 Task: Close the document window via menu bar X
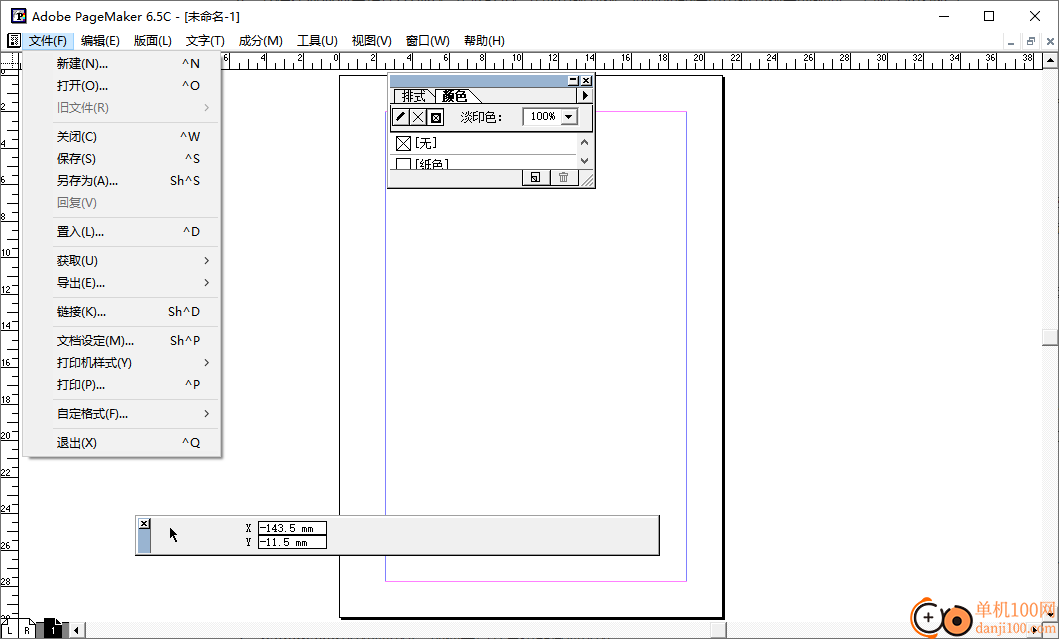[1050, 41]
